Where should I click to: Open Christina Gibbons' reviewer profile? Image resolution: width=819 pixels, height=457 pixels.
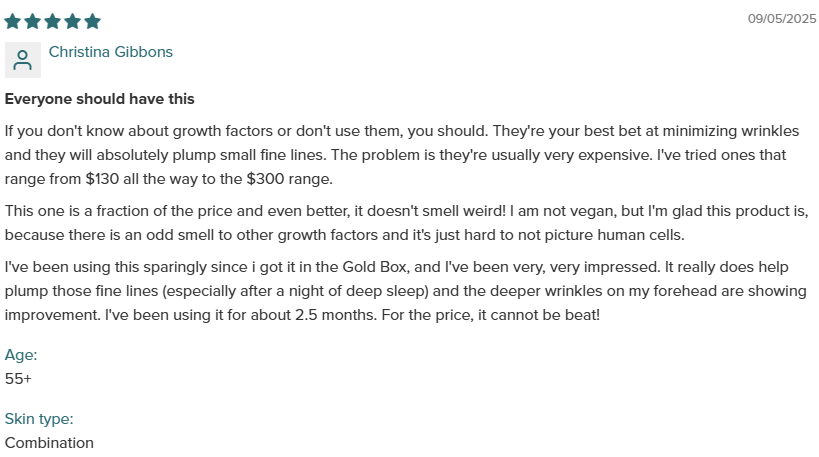pyautogui.click(x=111, y=52)
